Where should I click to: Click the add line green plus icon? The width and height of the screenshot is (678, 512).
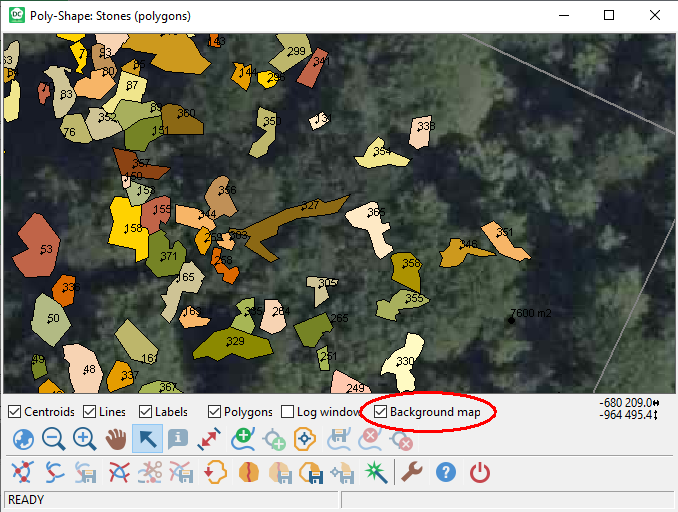click(x=241, y=439)
